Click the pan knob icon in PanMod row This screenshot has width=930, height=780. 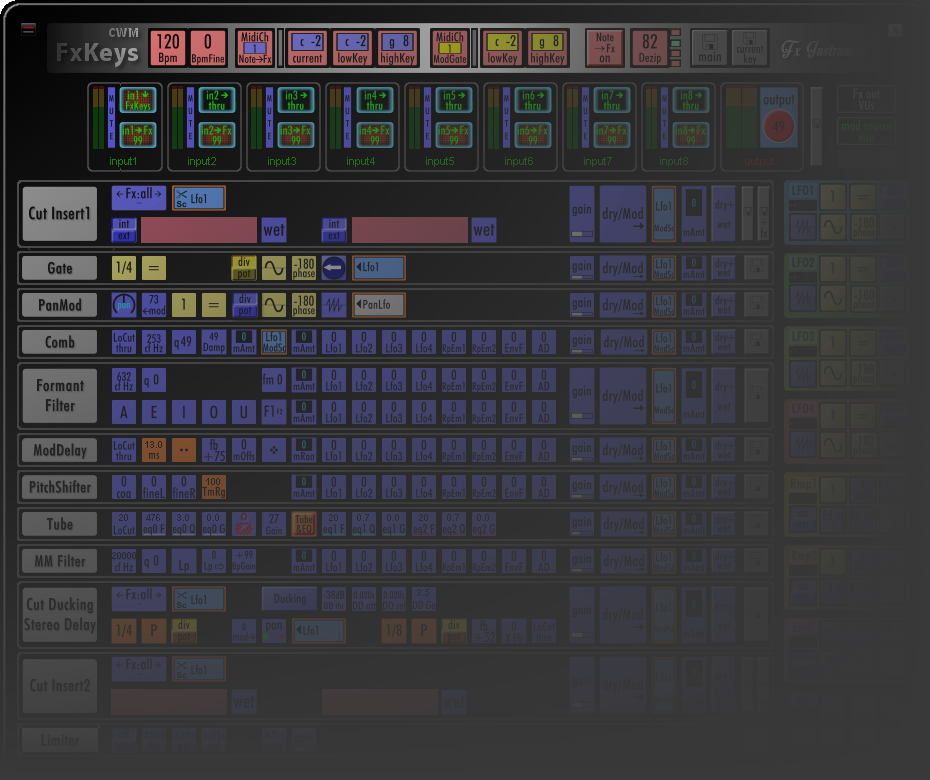click(124, 304)
